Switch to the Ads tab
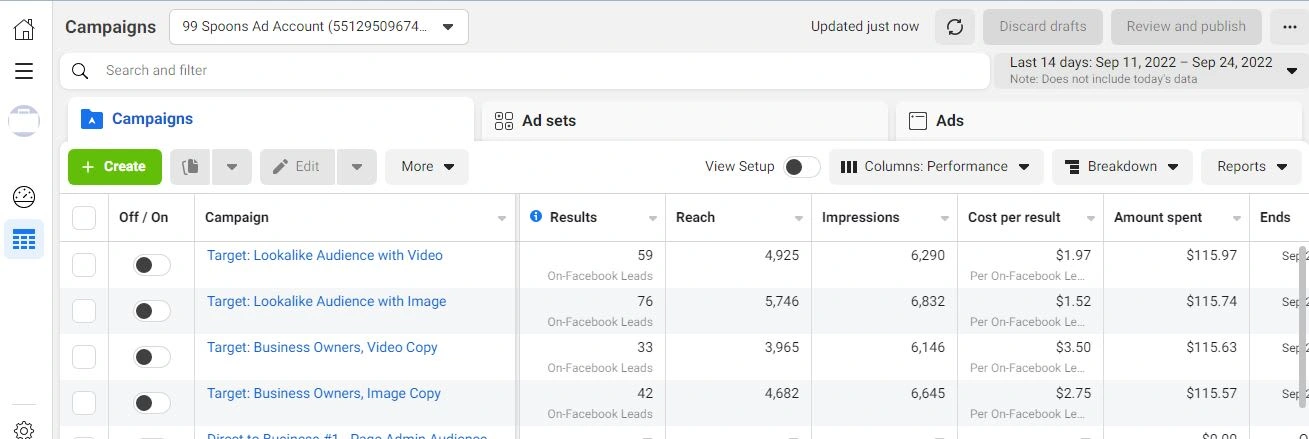Screen dimensions: 1309x439 click(1100, 121)
